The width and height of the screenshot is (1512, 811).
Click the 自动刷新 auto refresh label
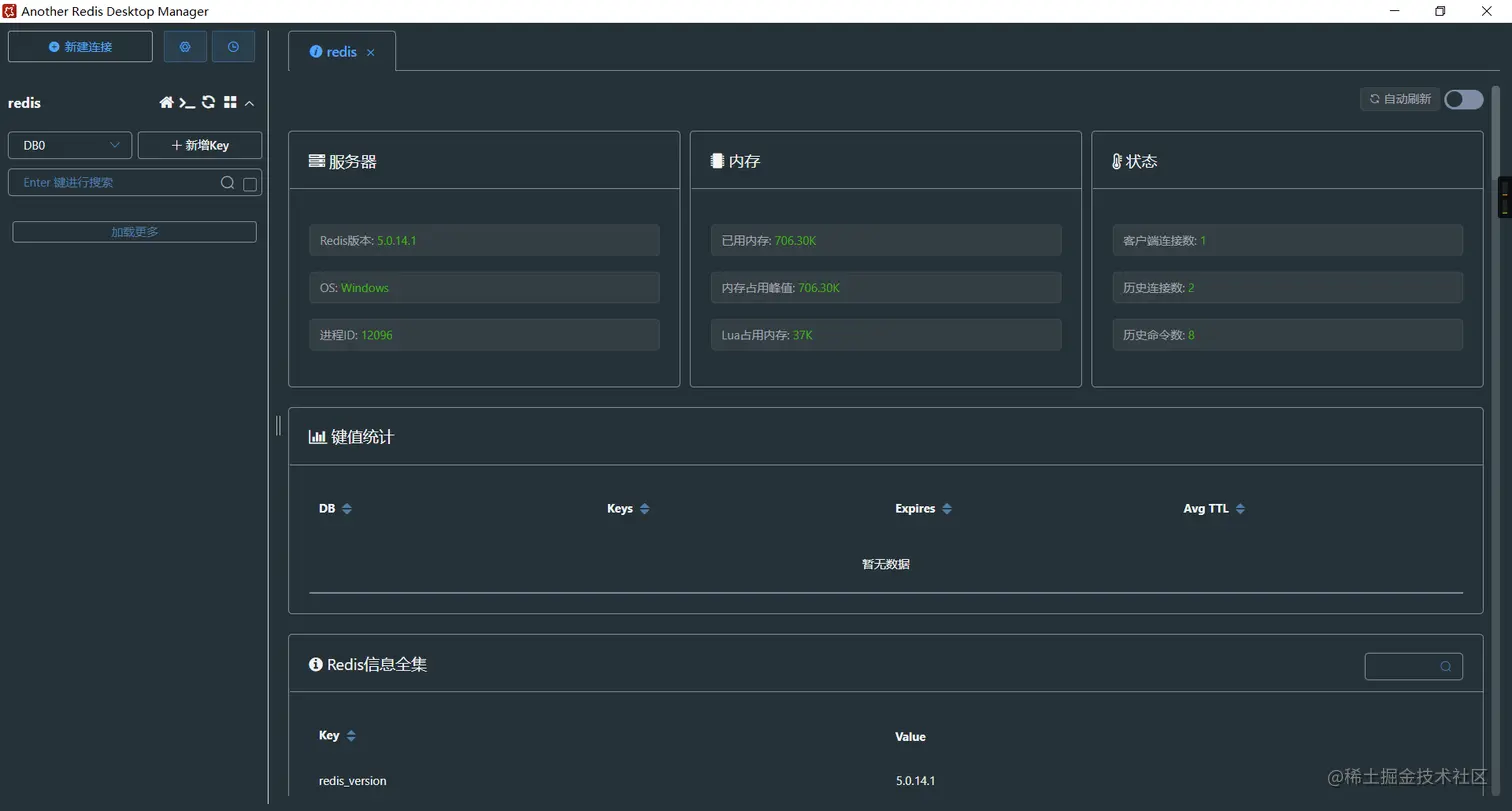tap(1400, 99)
